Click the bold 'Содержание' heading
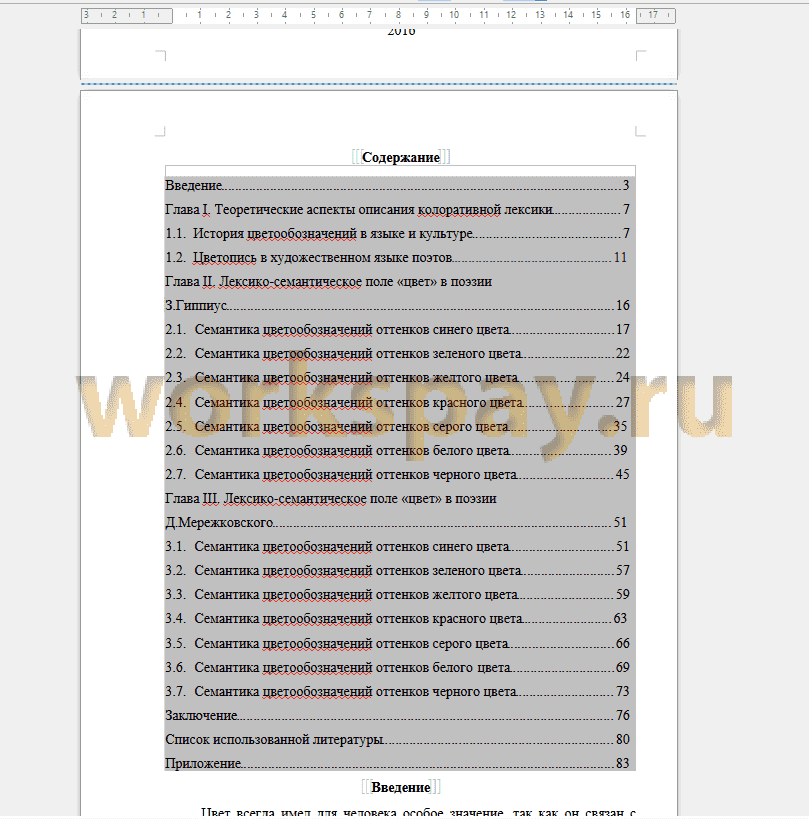The width and height of the screenshot is (809, 819). (x=401, y=157)
